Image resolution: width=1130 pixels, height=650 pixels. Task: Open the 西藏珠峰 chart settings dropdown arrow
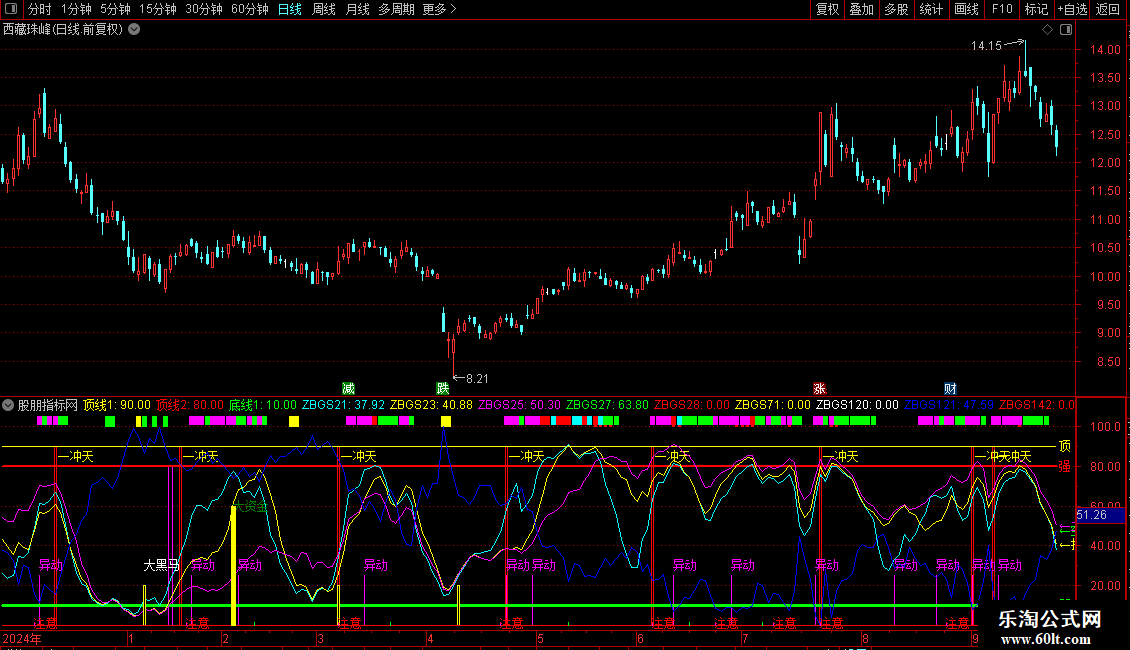[134, 30]
